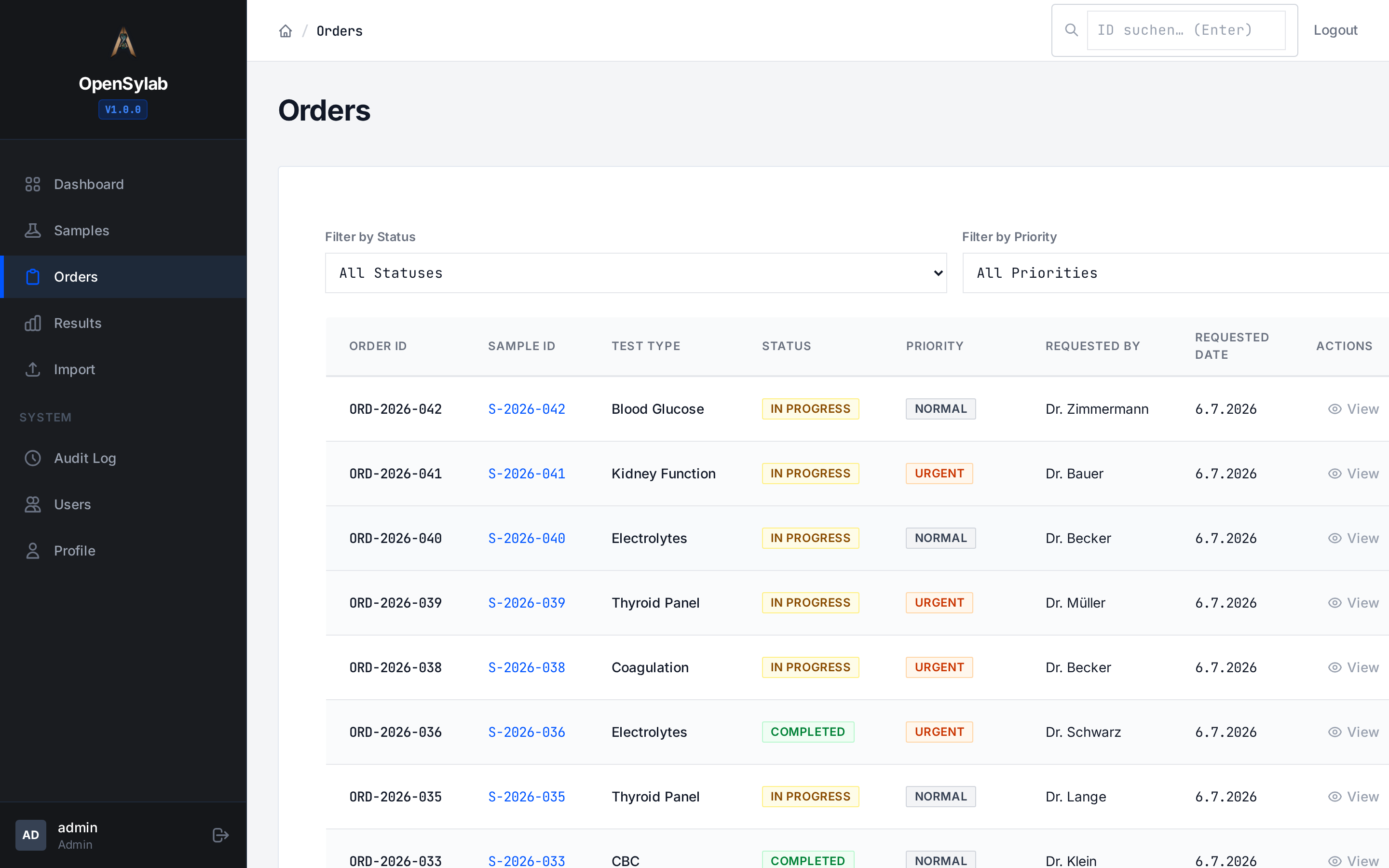Focus the ID search input field
Screen dimensions: 1389x868
coord(1186,30)
